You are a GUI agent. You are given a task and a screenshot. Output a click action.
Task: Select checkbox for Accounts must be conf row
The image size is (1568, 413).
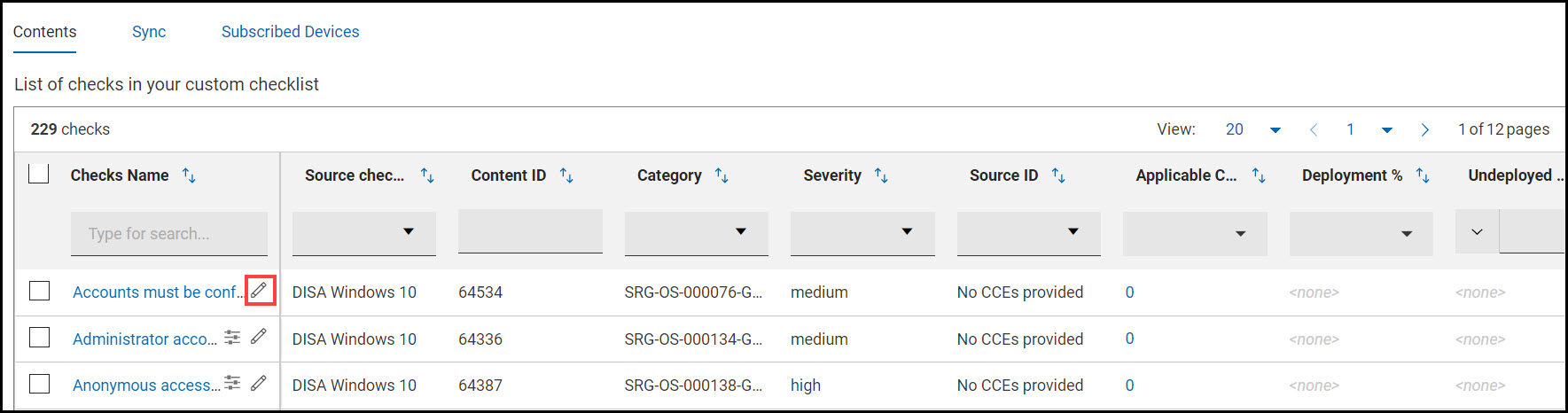click(39, 291)
